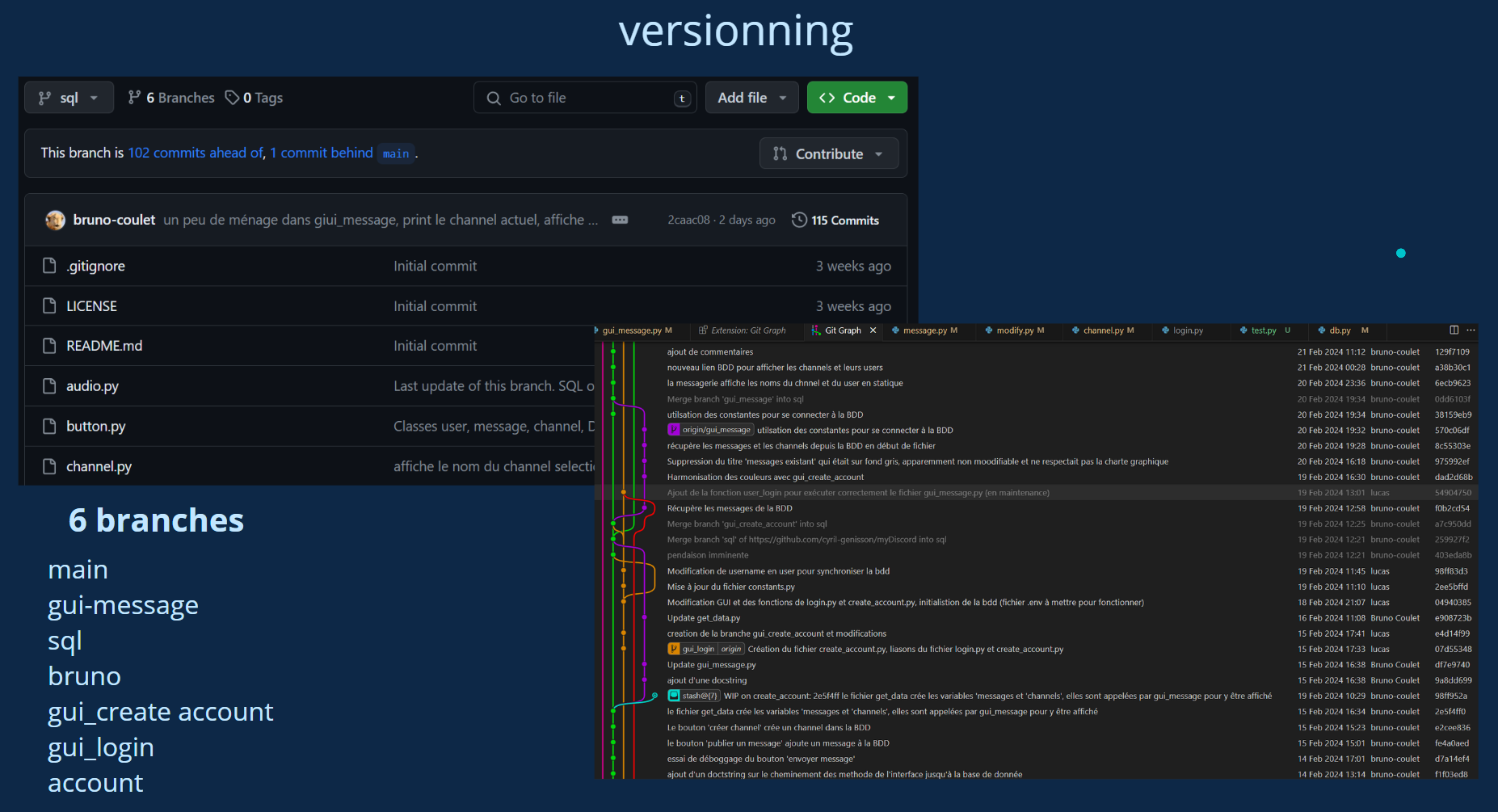The width and height of the screenshot is (1498, 812).
Task: Open the button.py file
Action: tap(95, 427)
